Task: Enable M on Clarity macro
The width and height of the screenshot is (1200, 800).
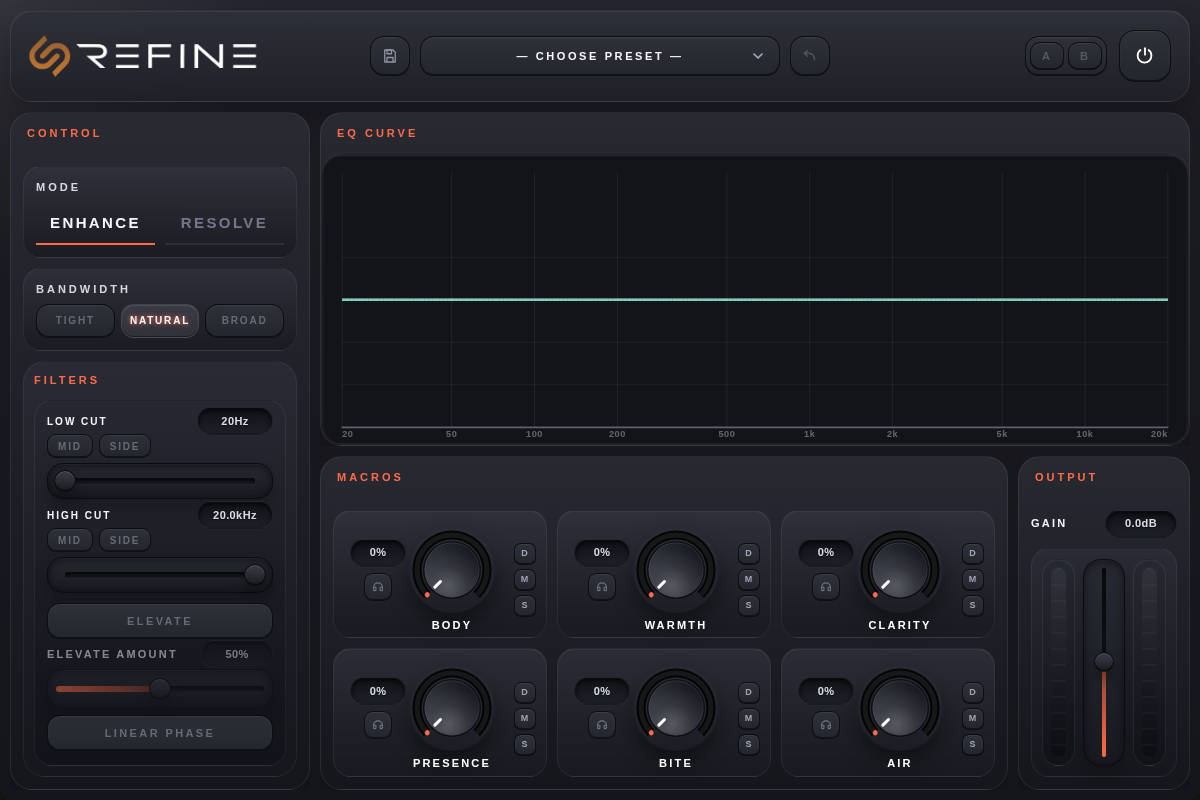Action: tap(973, 579)
